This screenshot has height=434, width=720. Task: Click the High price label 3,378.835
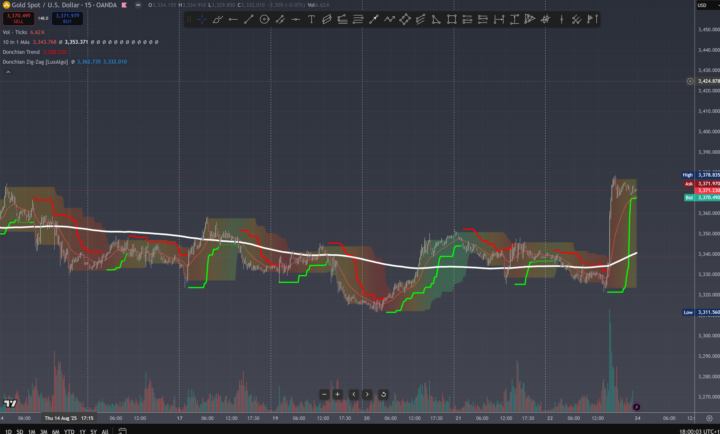[701, 175]
